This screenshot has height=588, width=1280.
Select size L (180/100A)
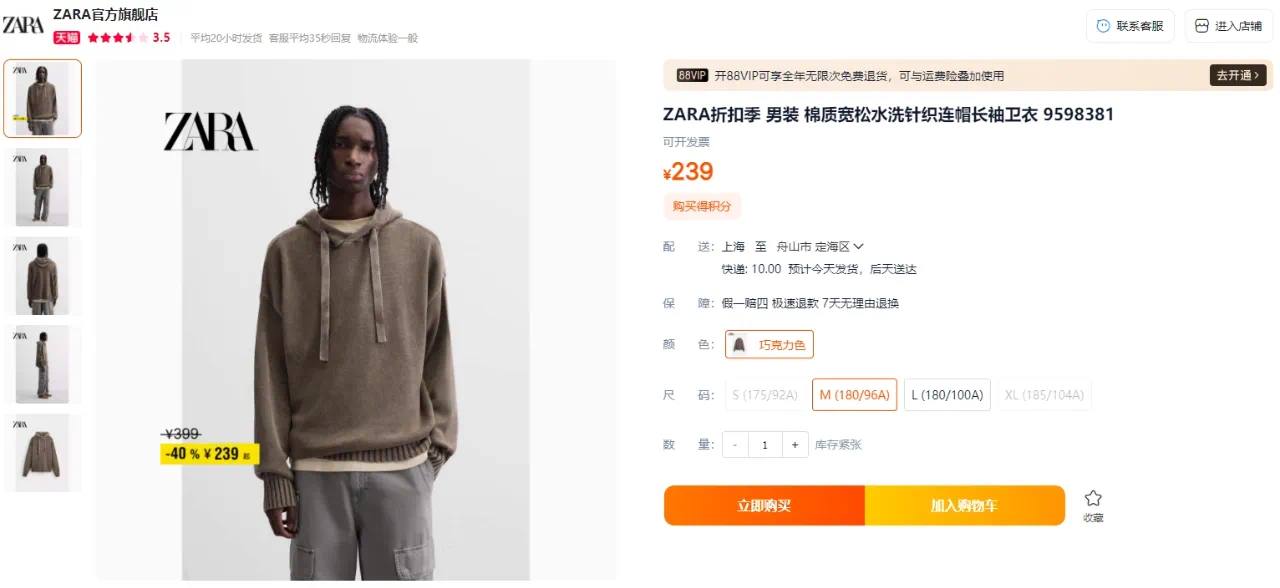[x=947, y=395]
